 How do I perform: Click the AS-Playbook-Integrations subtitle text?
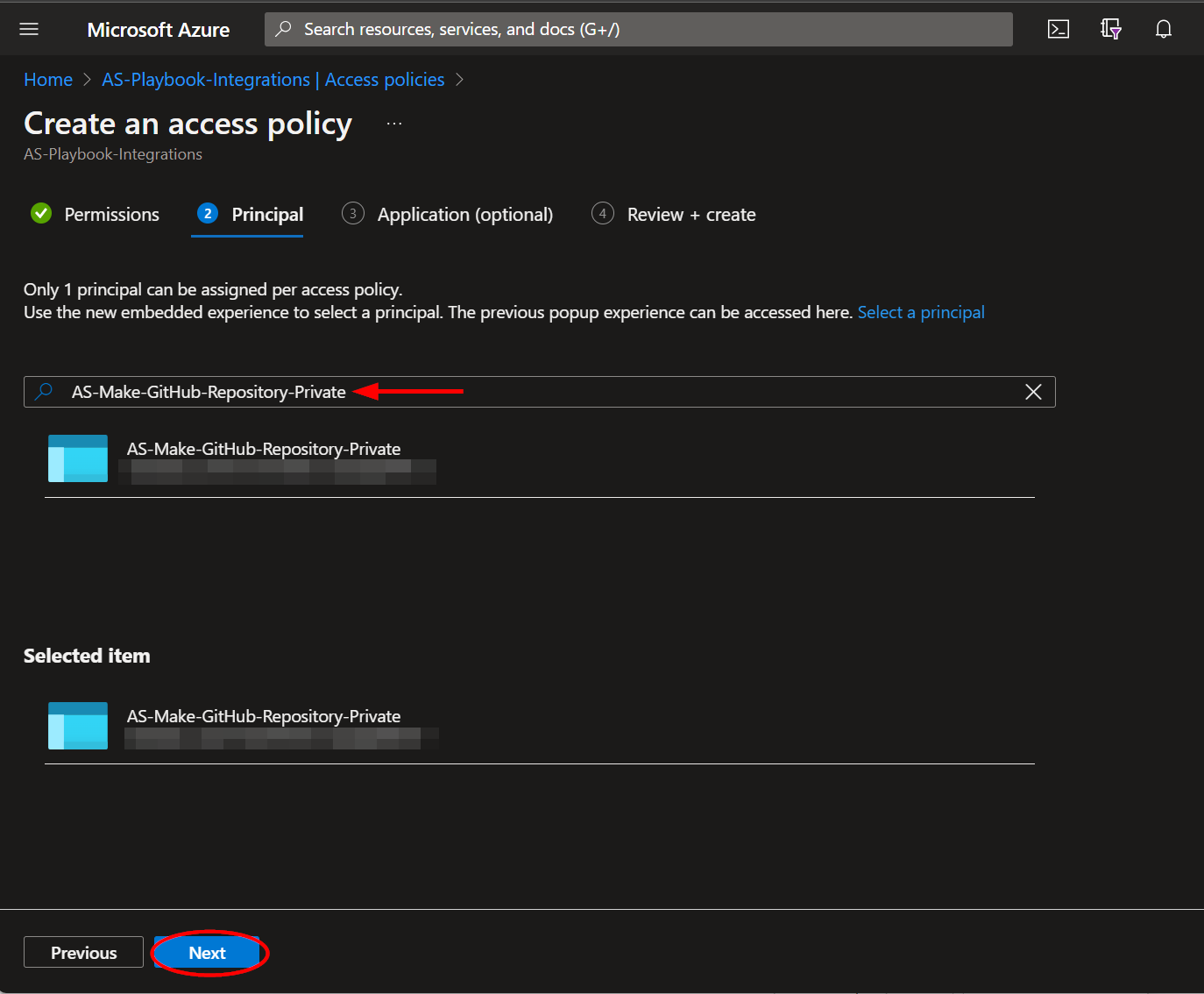(113, 154)
